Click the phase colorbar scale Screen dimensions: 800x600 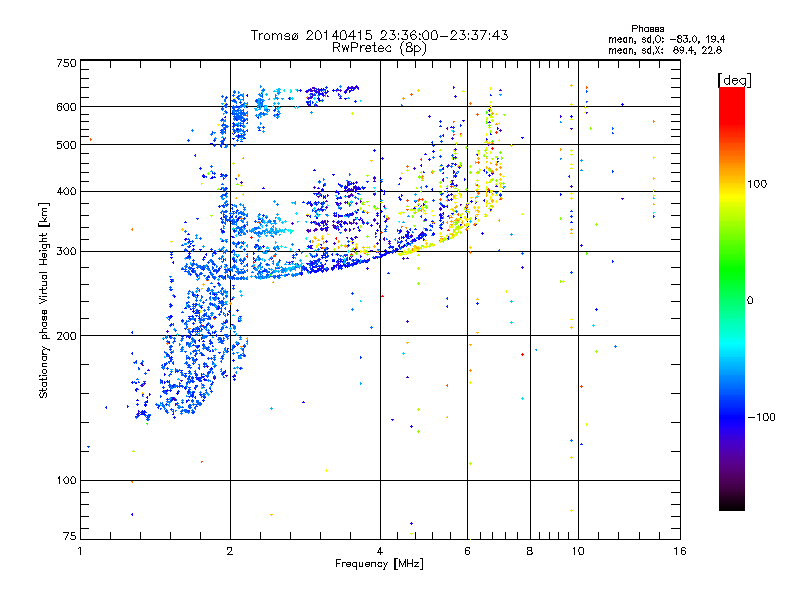pyautogui.click(x=732, y=299)
